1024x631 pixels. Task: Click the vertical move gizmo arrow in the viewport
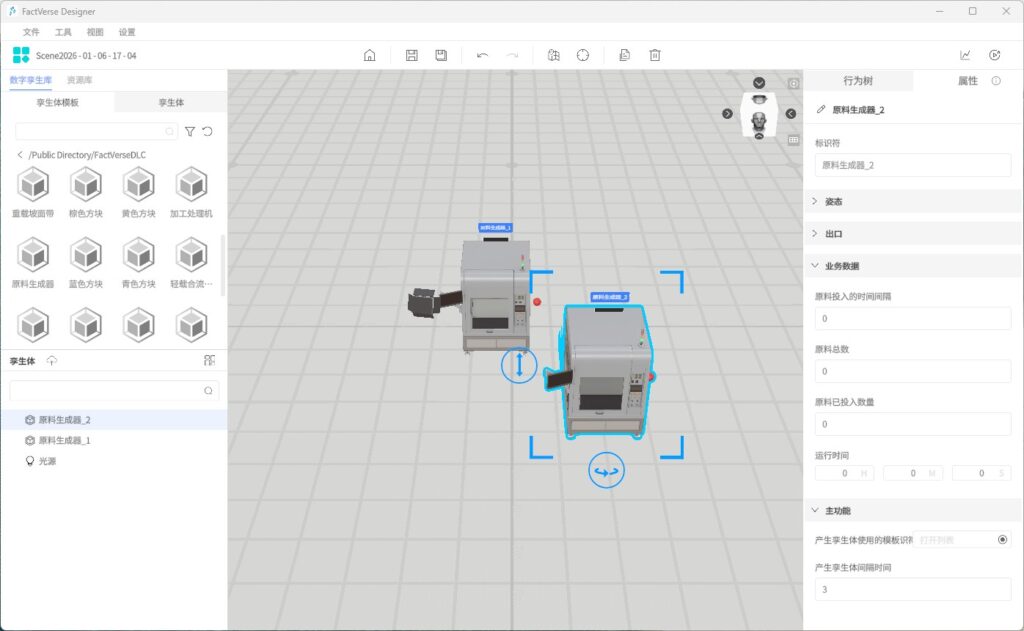tap(519, 365)
